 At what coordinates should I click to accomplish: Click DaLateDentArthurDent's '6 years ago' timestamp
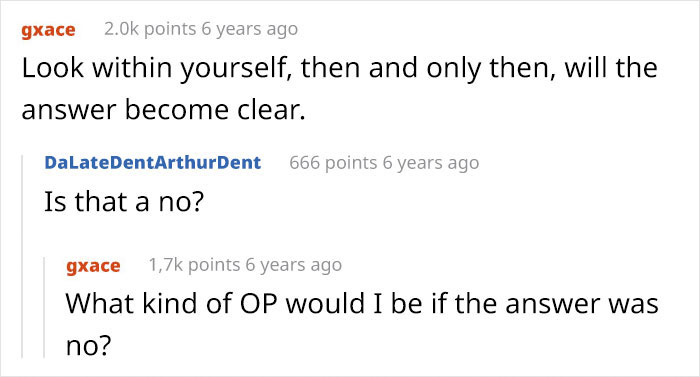point(431,163)
